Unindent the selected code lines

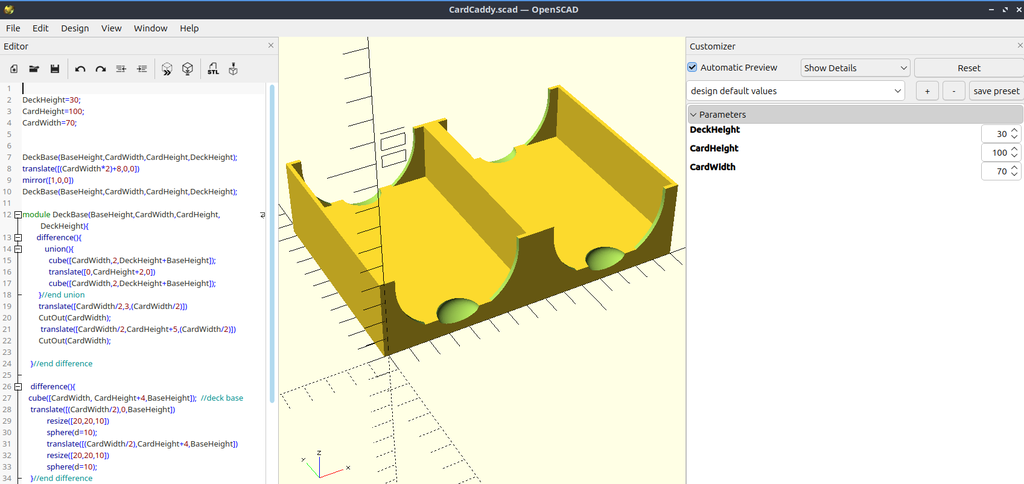(121, 69)
